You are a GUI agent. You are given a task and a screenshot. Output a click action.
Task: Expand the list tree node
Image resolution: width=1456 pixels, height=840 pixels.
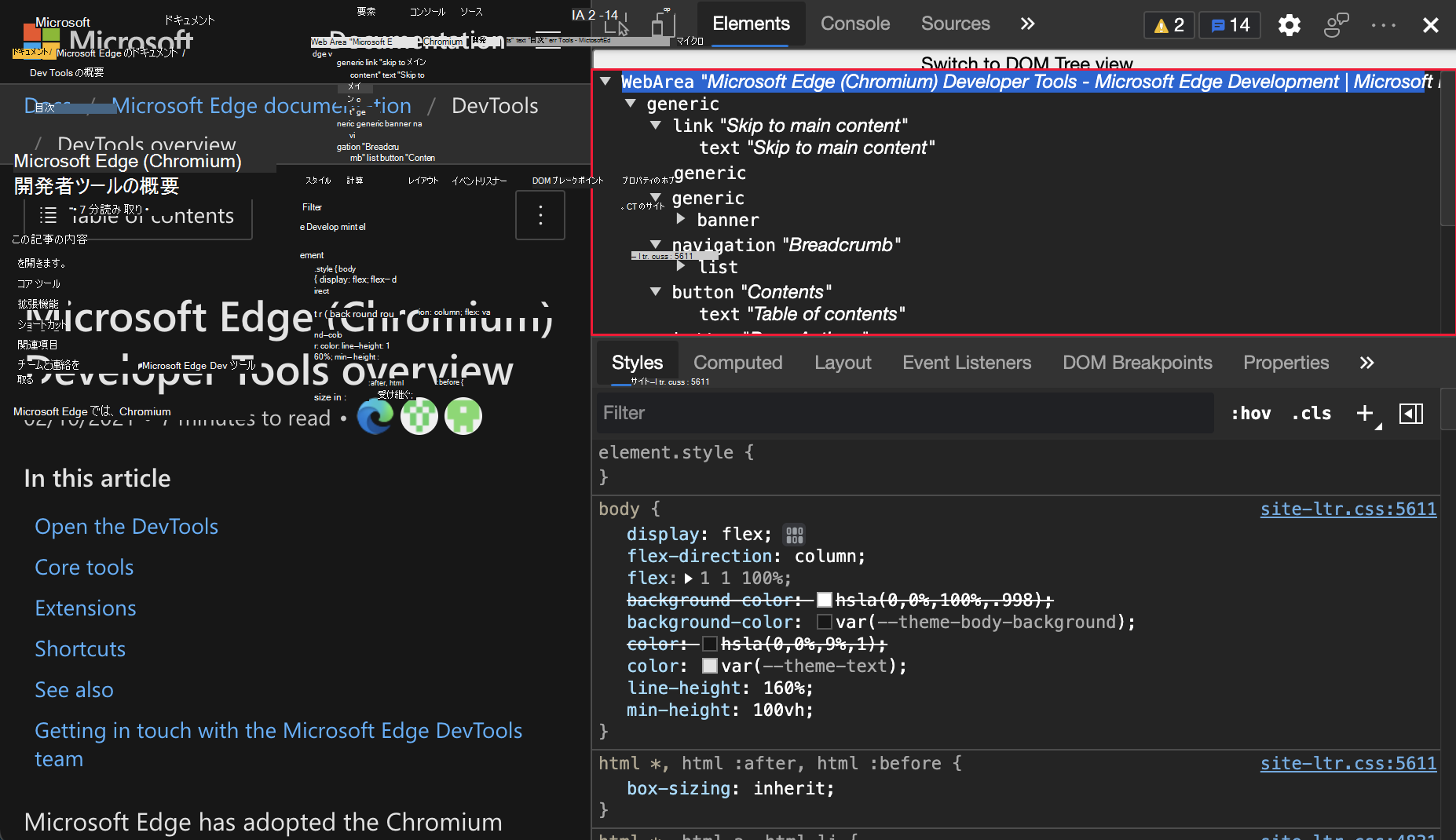(681, 266)
